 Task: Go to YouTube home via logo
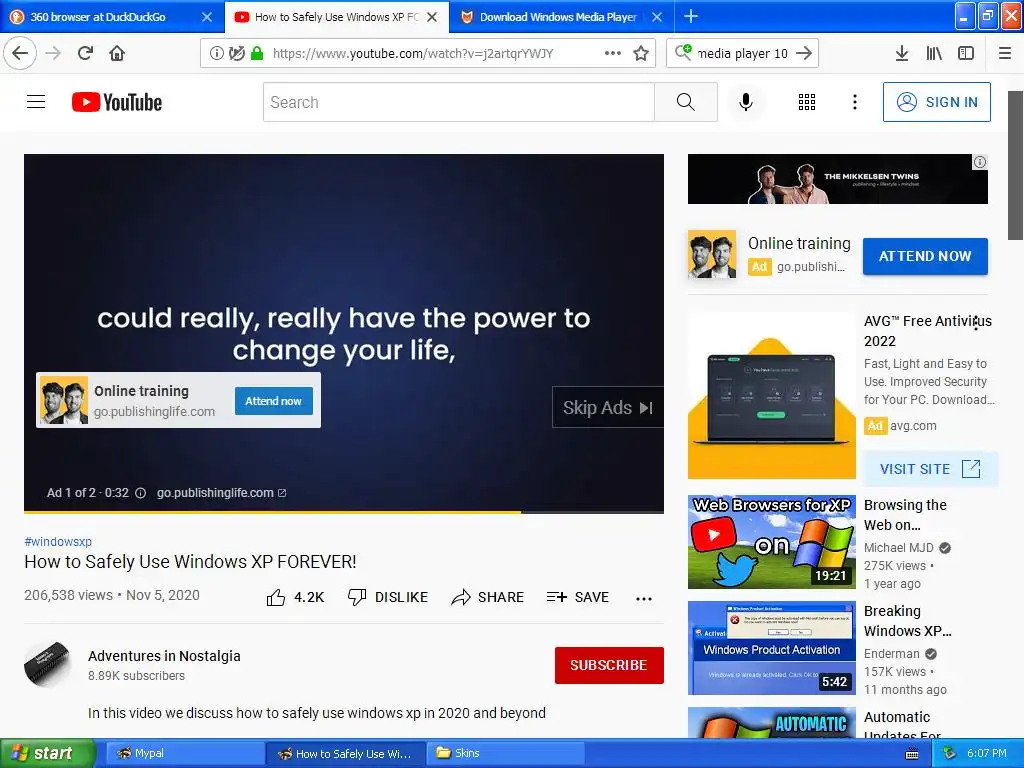(x=117, y=103)
